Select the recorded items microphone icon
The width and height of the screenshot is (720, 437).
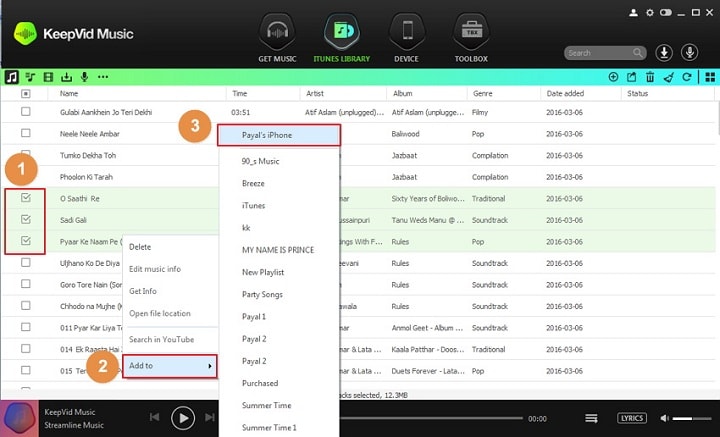click(x=84, y=77)
